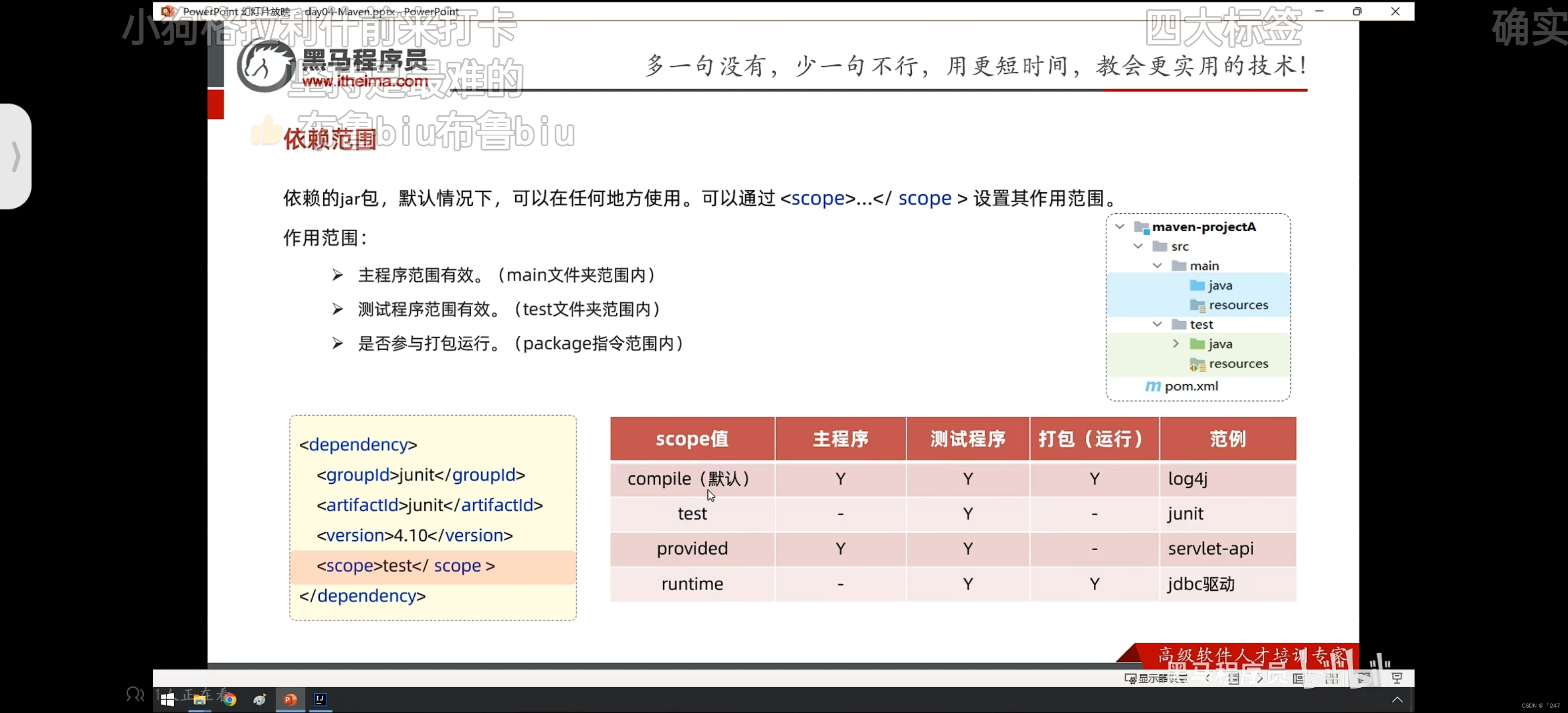Click the maven-projectA folder icon
The width and height of the screenshot is (1568, 713).
(1141, 227)
